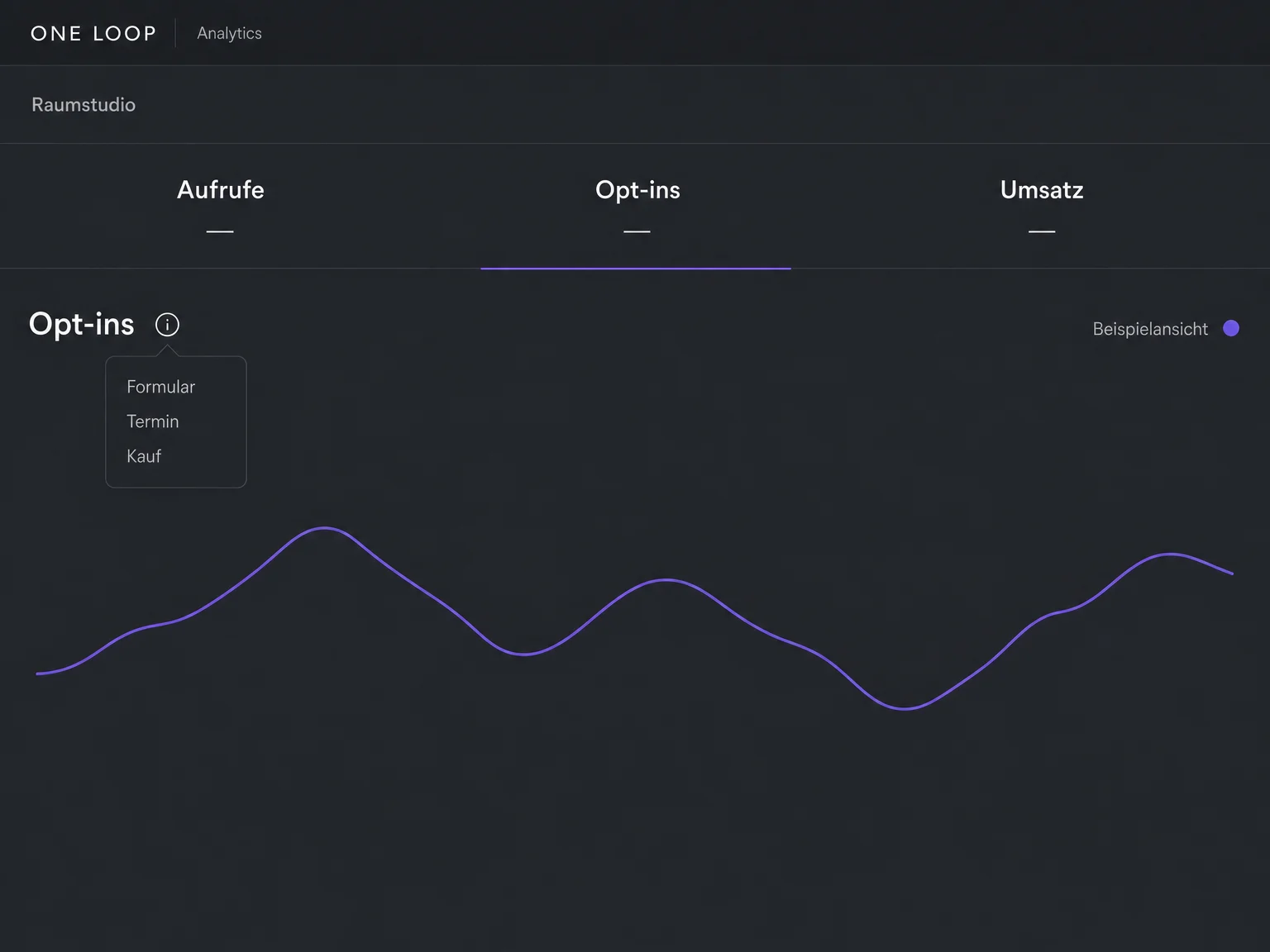Image resolution: width=1270 pixels, height=952 pixels.
Task: Click the purple Opt-ins line chart
Action: 635,617
